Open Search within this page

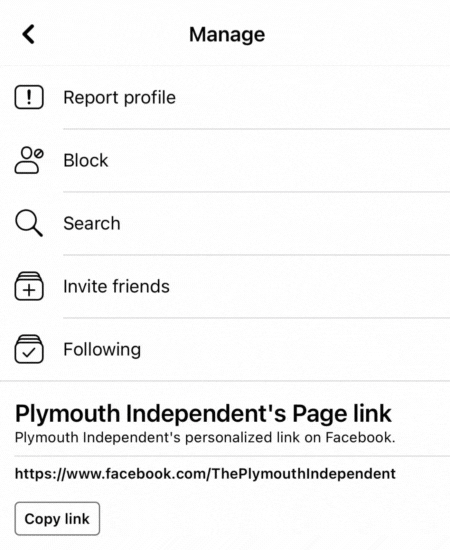225,223
